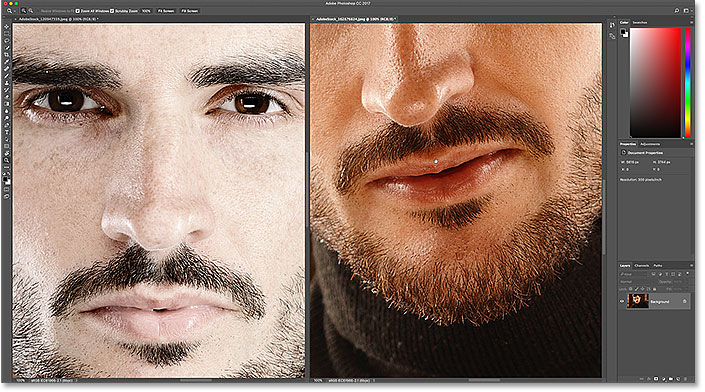705x392 pixels.
Task: Open the workspace switcher at top right
Action: click(687, 10)
